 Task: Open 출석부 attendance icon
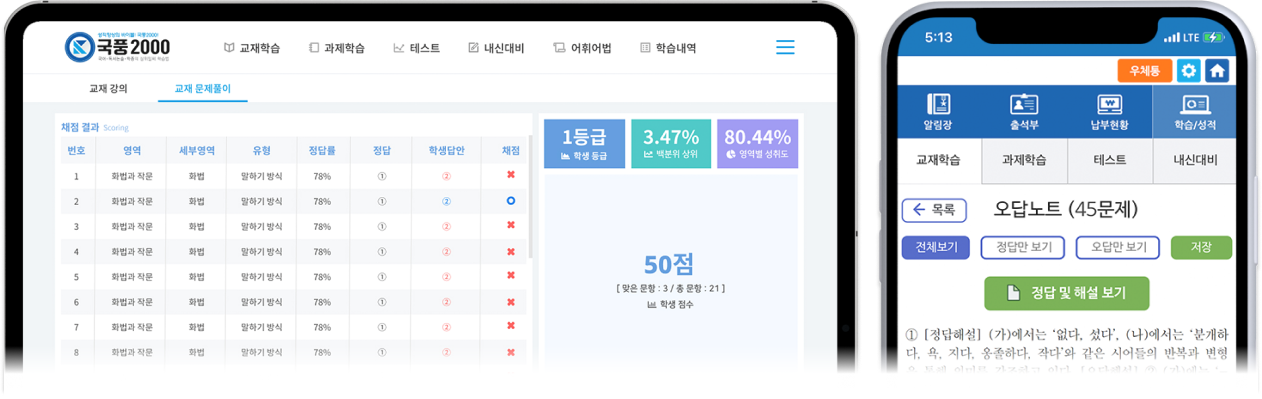click(1024, 111)
